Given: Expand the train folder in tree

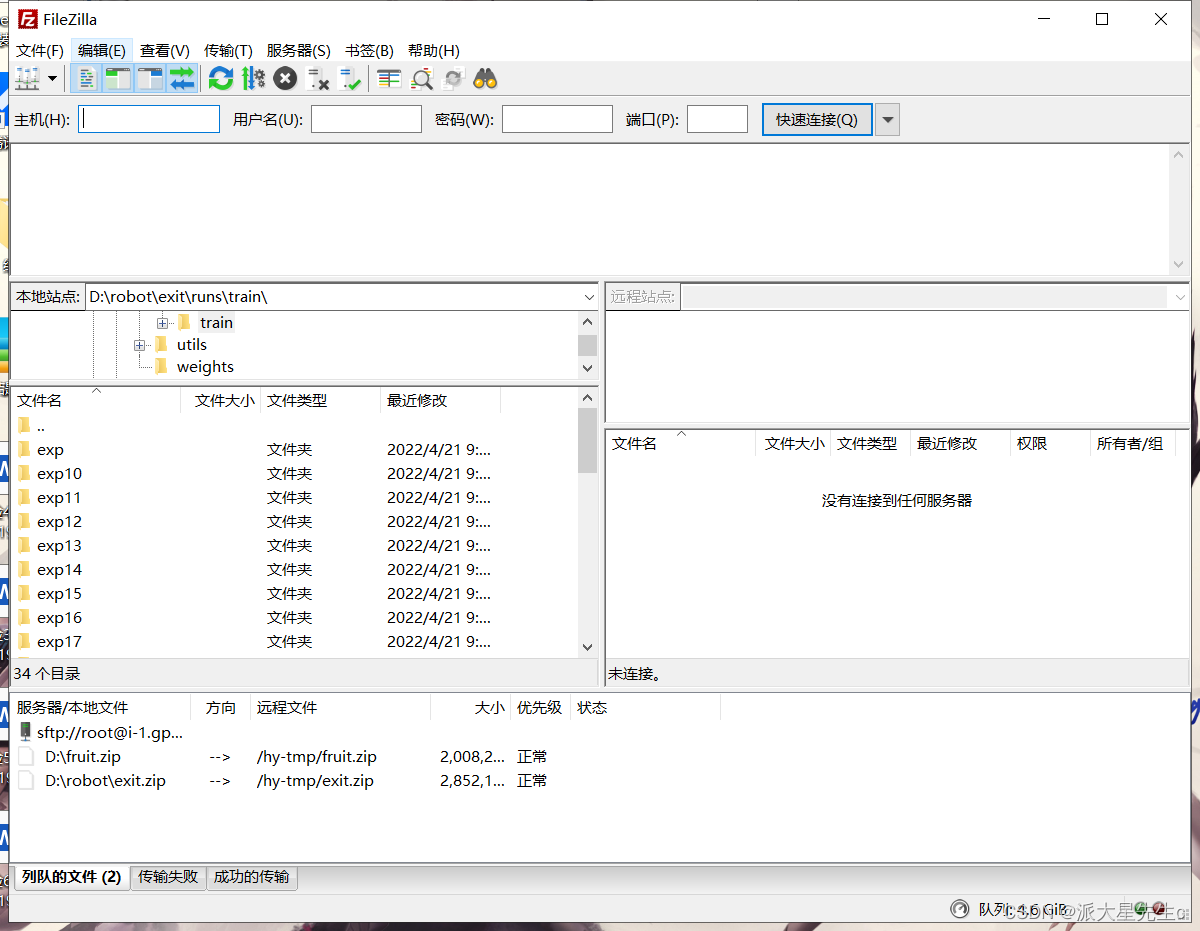Looking at the screenshot, I should click(x=162, y=323).
